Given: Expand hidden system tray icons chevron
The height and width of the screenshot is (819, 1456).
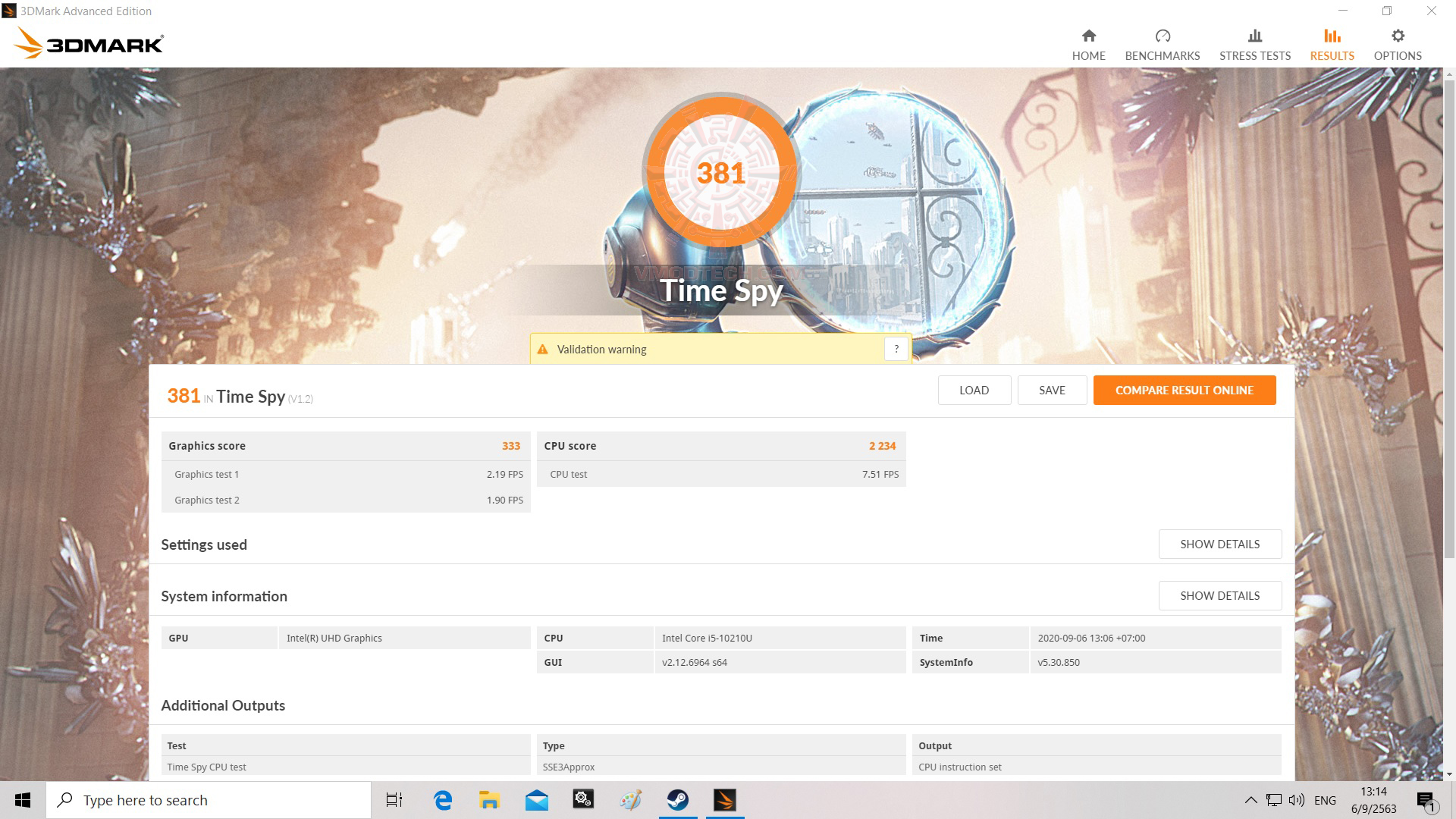Looking at the screenshot, I should (1250, 800).
